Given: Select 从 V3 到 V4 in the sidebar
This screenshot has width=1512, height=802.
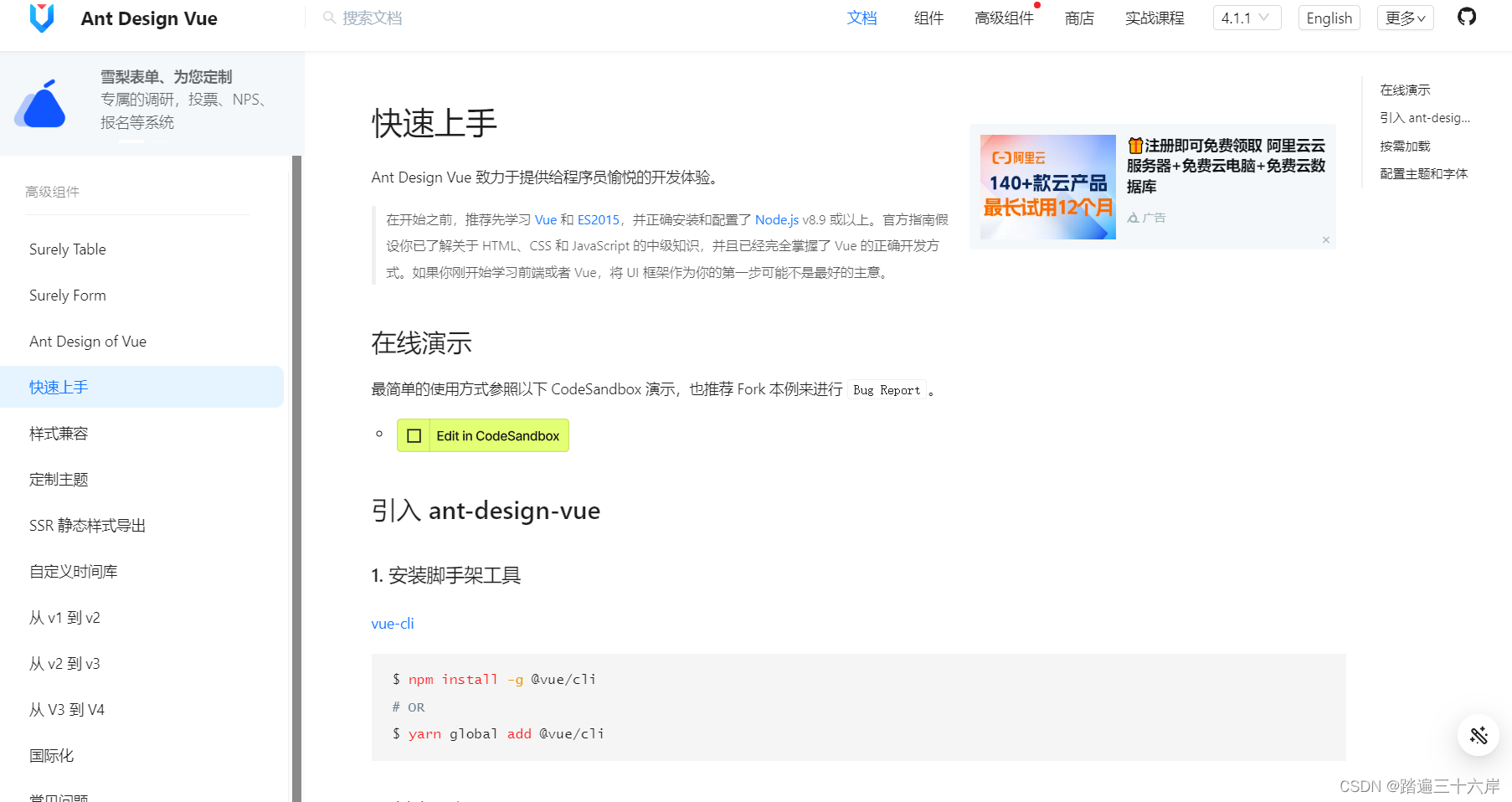Looking at the screenshot, I should [x=67, y=709].
